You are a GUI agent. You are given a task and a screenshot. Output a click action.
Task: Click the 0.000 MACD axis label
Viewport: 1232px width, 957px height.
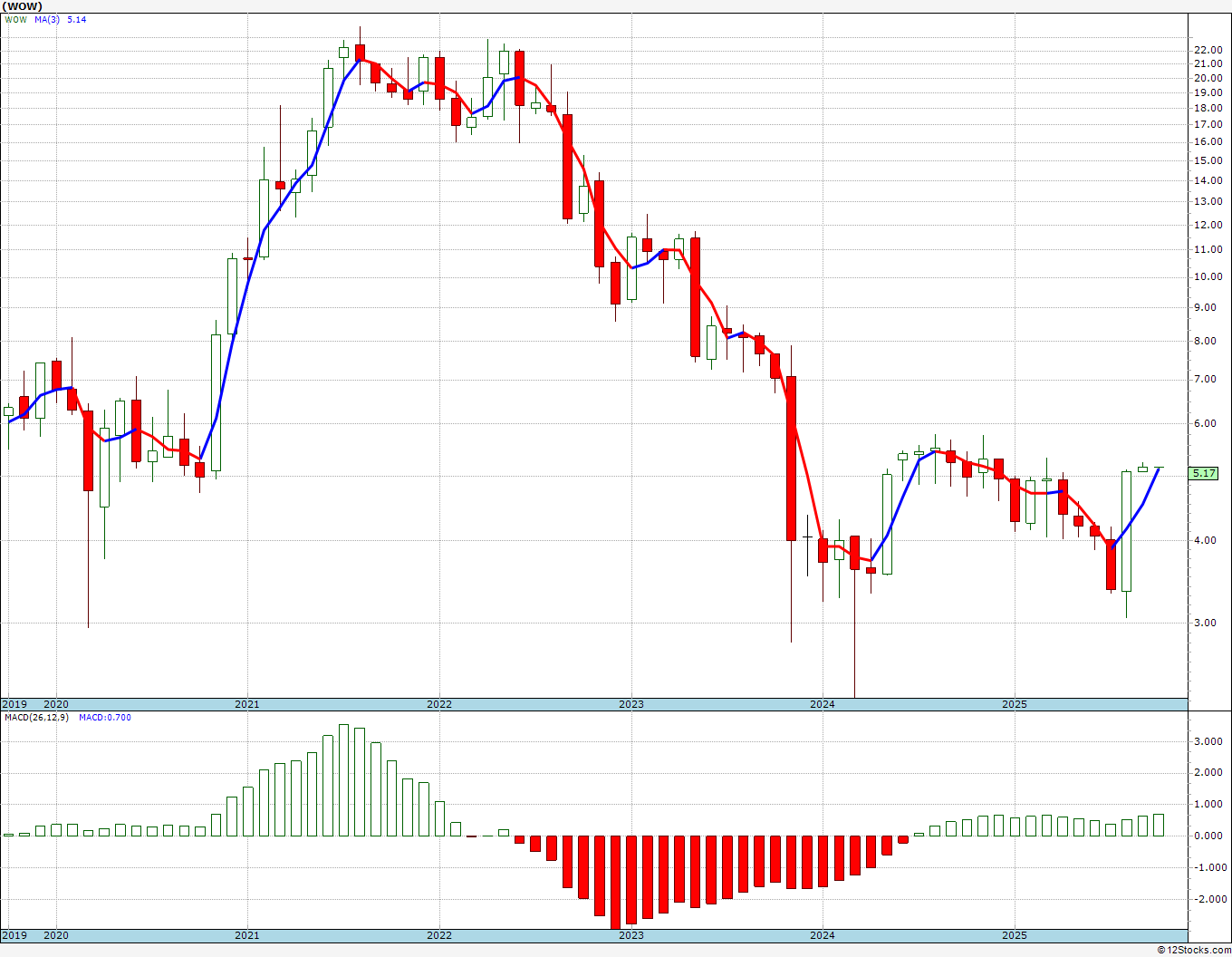pos(1208,836)
